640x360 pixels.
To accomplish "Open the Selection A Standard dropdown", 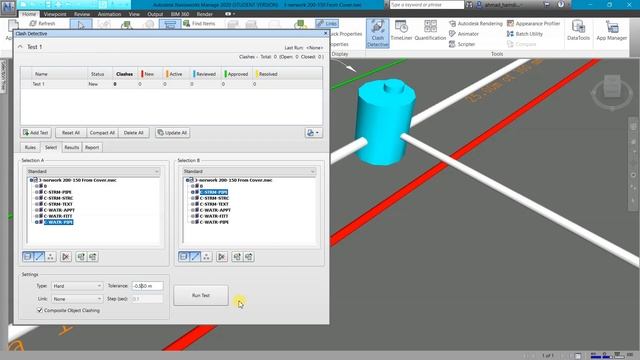I will point(93,171).
